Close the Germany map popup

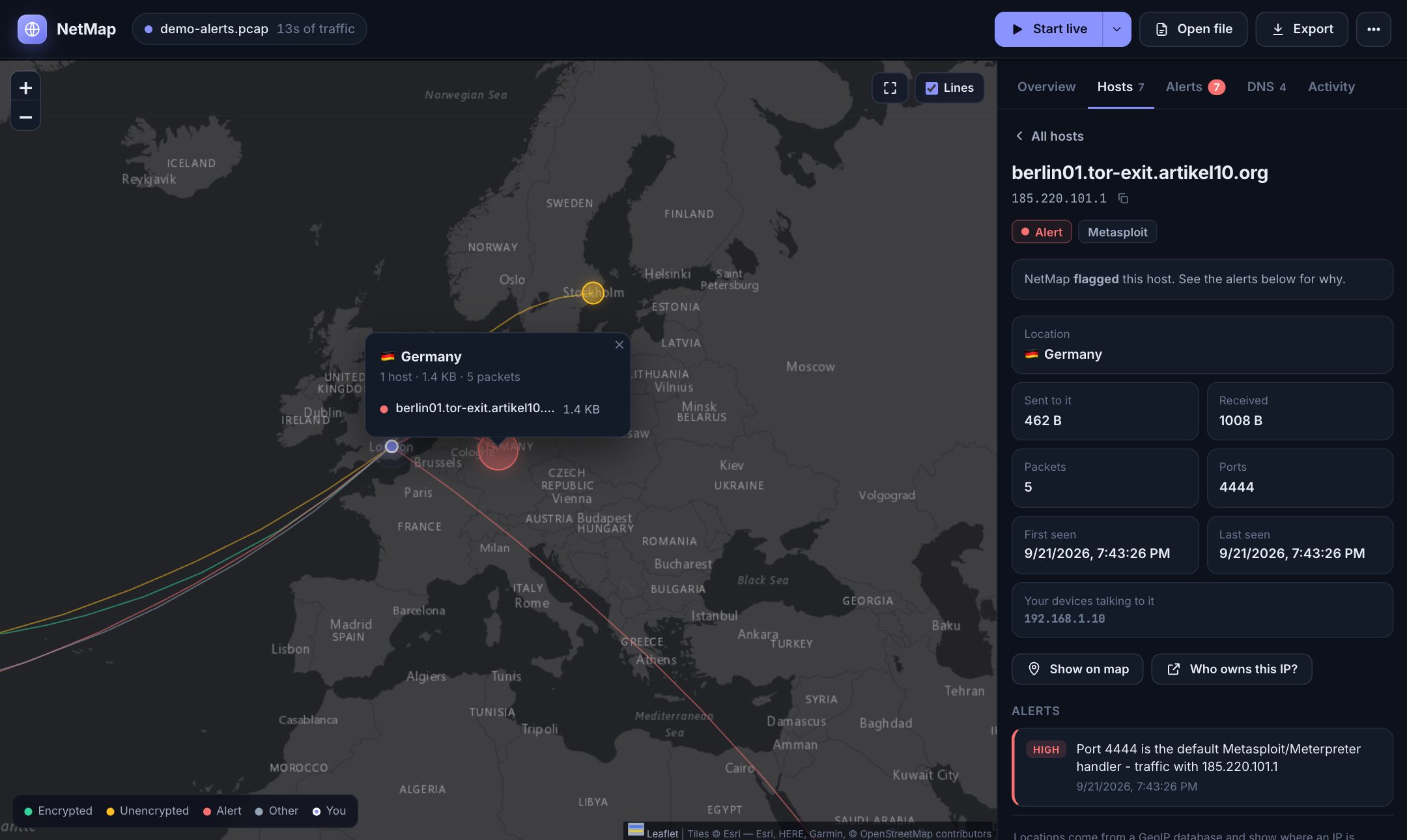619,345
